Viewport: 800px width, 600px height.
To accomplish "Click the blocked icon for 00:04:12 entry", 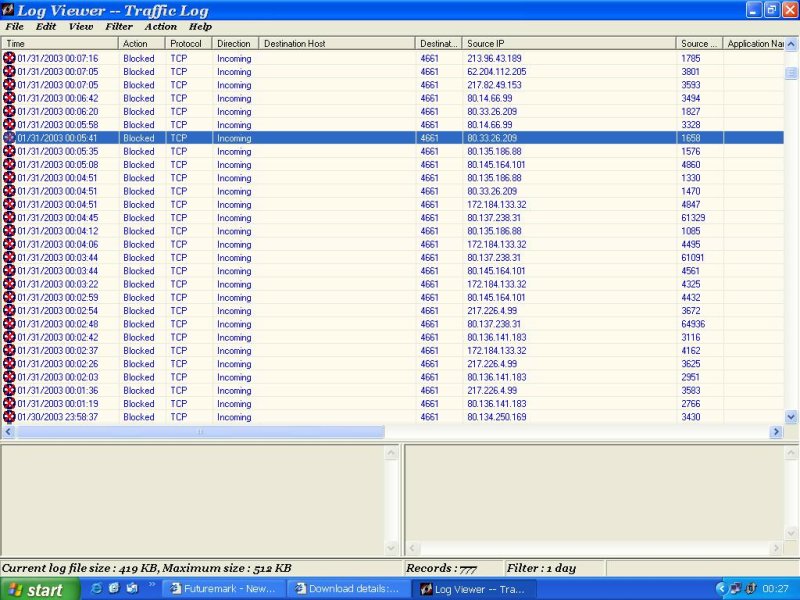I will (x=9, y=230).
